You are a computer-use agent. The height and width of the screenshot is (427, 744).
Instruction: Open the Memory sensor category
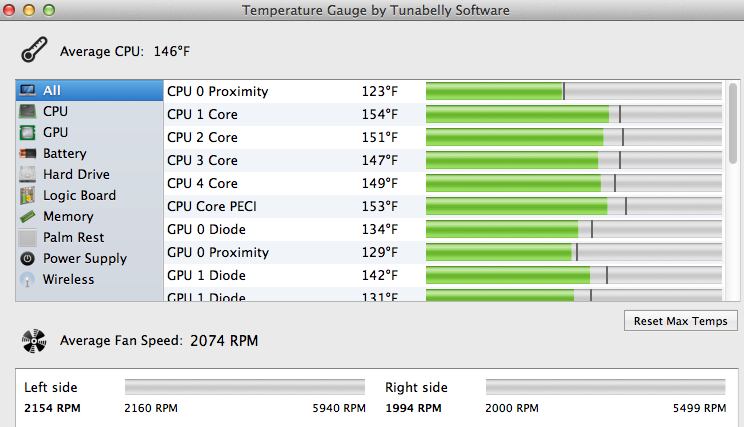[x=89, y=216]
